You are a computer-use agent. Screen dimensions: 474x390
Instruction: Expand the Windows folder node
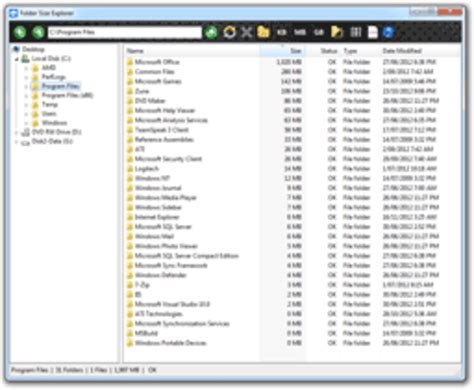click(26, 123)
